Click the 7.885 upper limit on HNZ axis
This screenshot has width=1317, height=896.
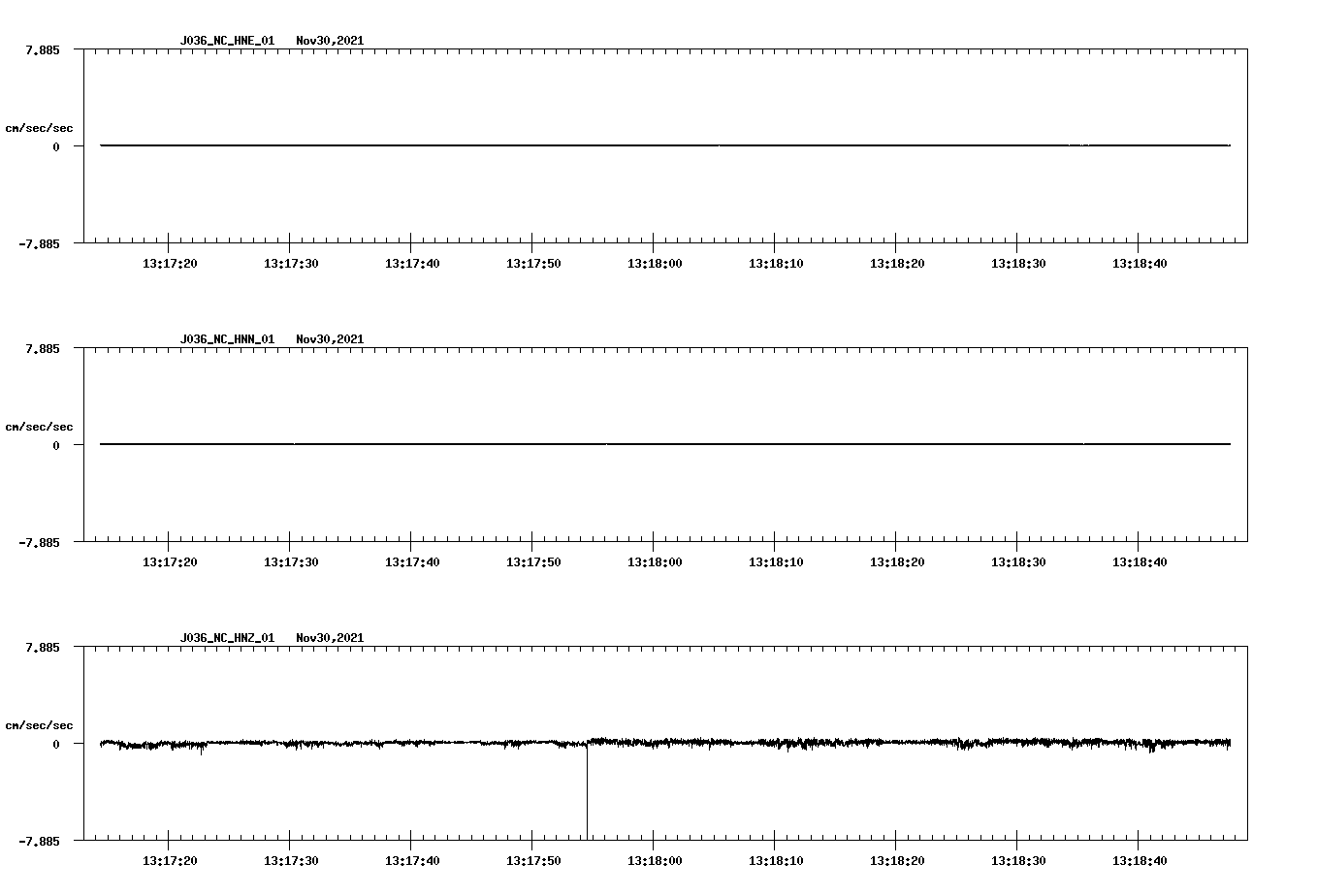(x=43, y=648)
